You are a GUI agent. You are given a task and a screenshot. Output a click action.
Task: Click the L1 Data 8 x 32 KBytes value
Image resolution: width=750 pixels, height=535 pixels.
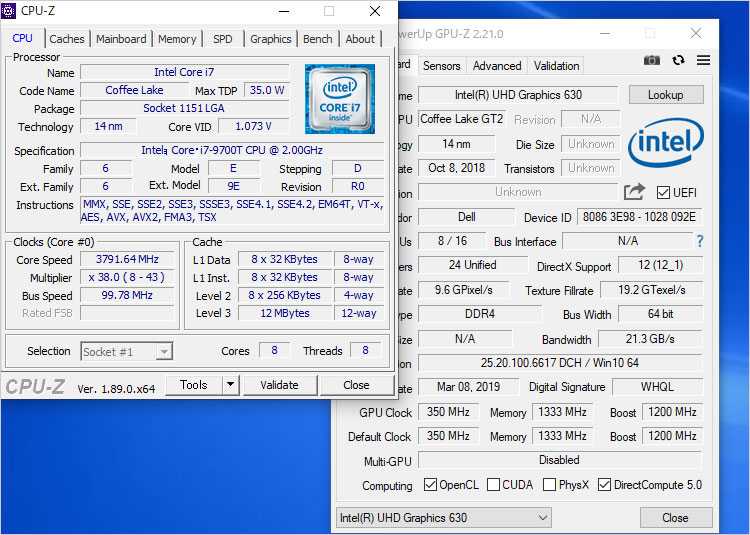(x=285, y=259)
